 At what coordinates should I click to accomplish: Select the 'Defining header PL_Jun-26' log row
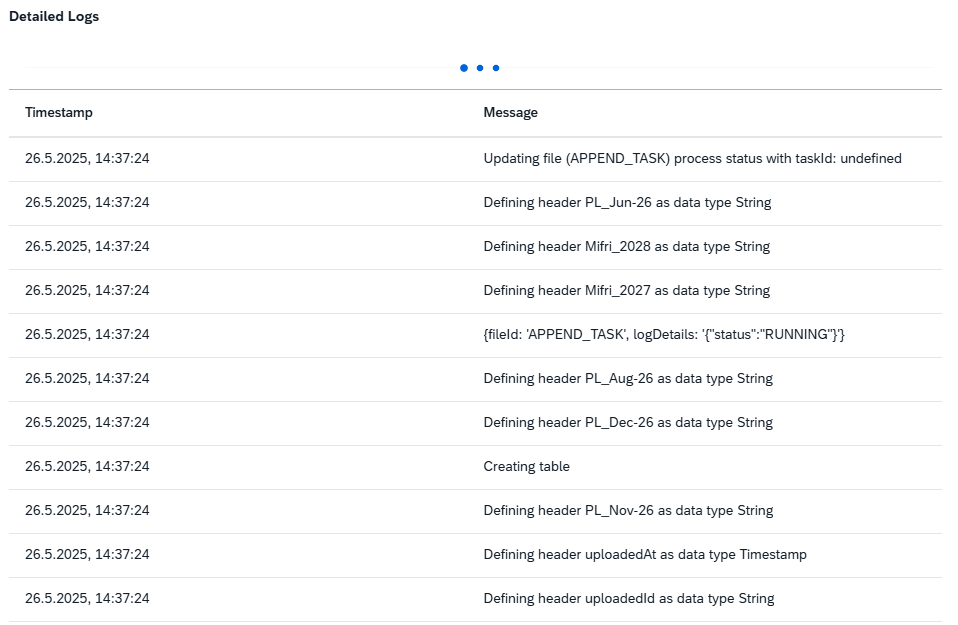tap(627, 203)
